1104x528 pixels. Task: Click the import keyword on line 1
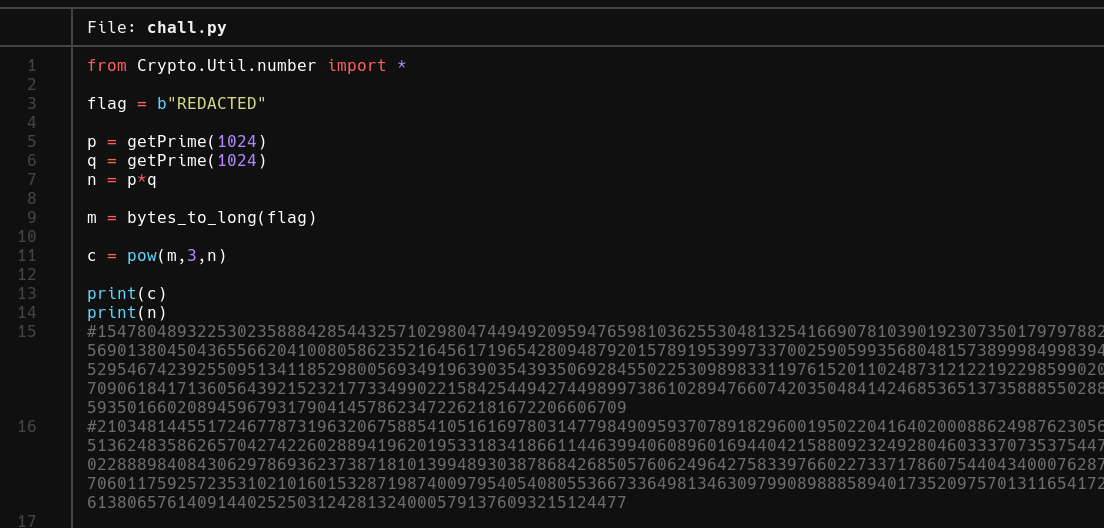(x=357, y=65)
